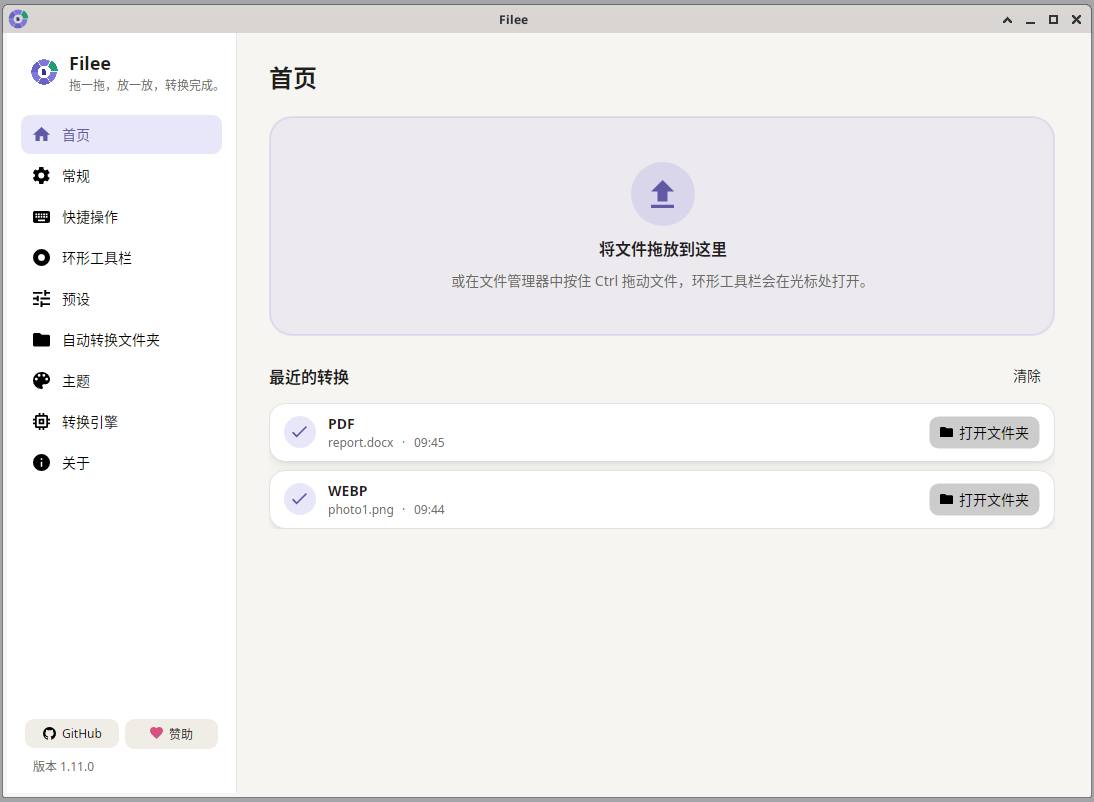Navigate to 转换引擎 settings

[121, 422]
